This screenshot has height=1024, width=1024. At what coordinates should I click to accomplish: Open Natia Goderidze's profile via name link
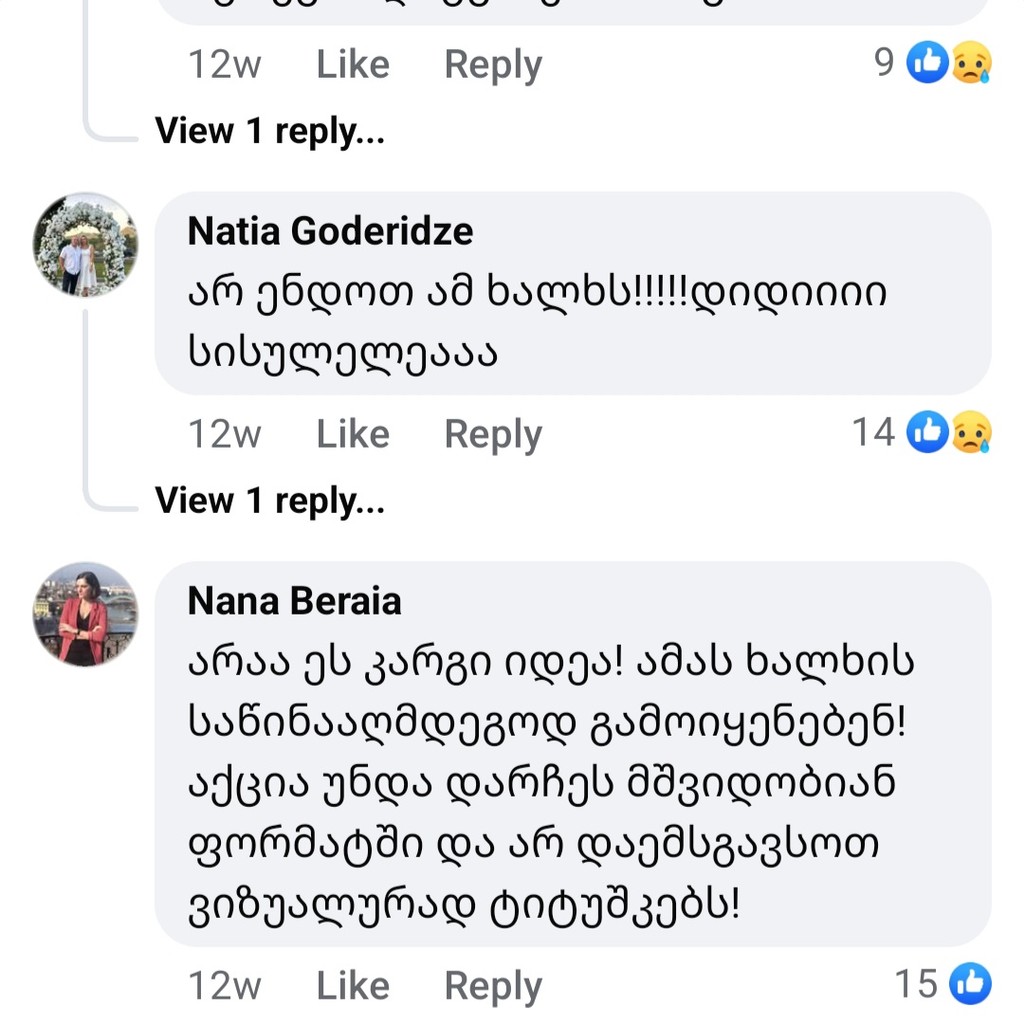tap(330, 232)
